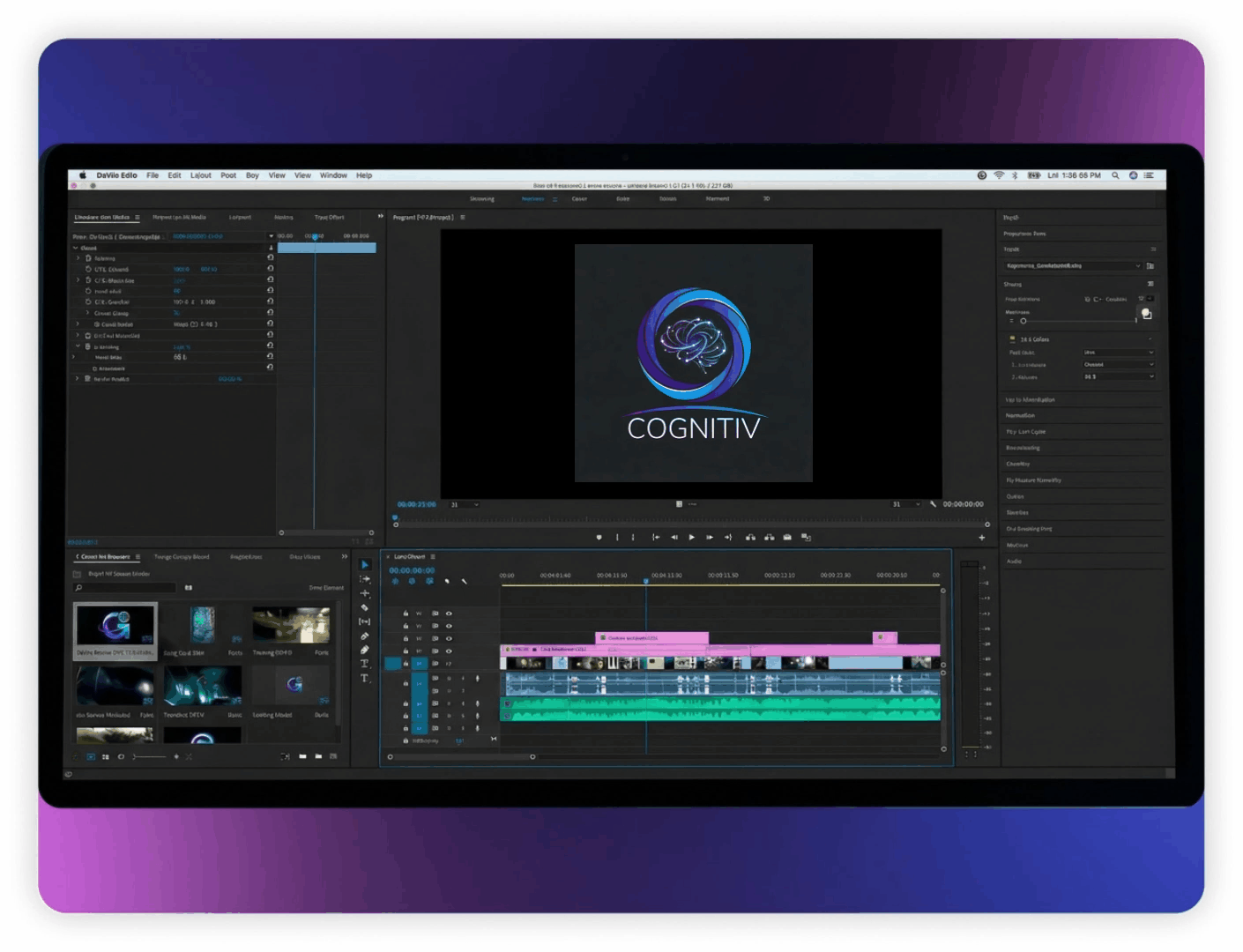Open the macOS Spotlight search icon
The image size is (1243, 952).
(x=1115, y=175)
